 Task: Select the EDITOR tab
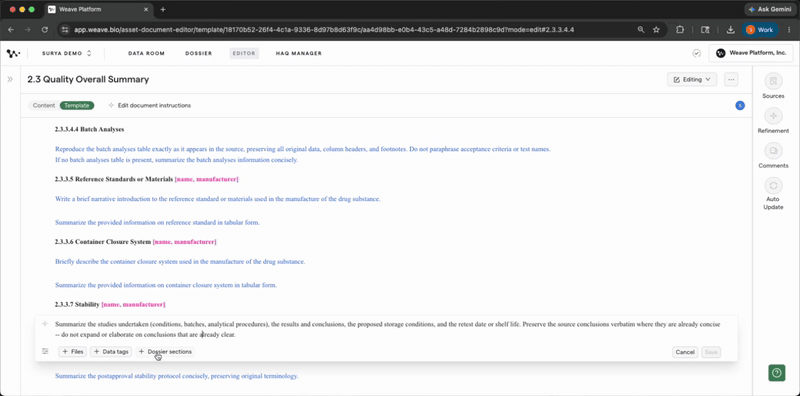click(x=244, y=53)
